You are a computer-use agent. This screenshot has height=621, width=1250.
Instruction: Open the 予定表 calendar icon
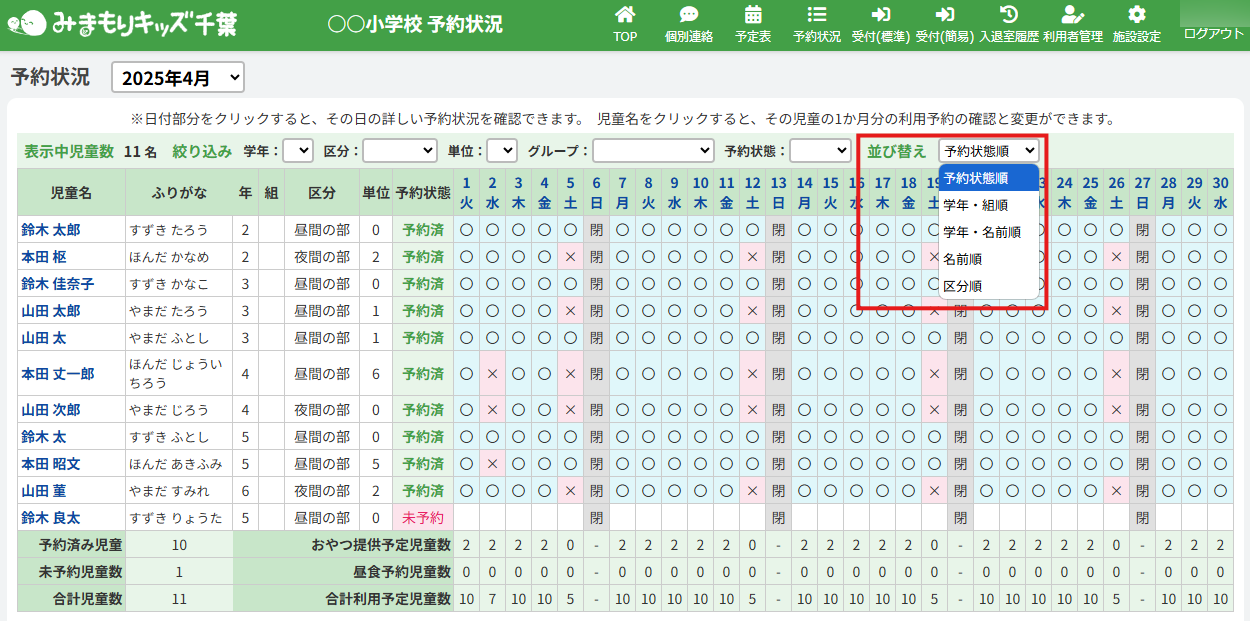753,17
